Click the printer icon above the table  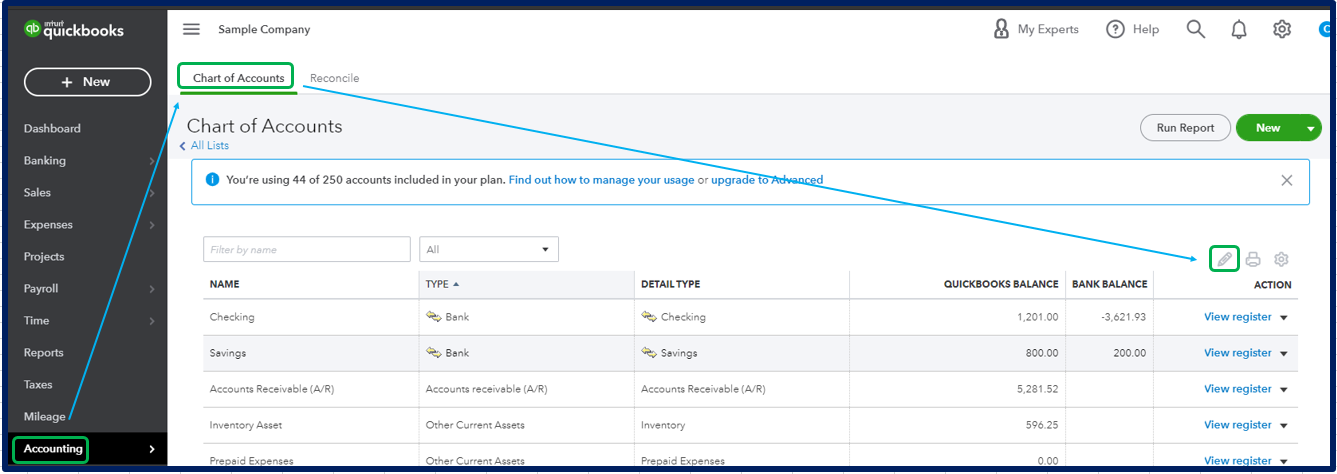click(x=1253, y=259)
